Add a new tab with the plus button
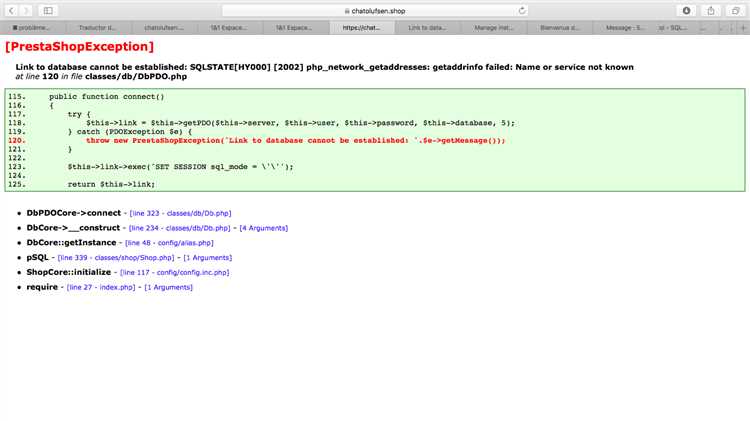 click(x=743, y=28)
